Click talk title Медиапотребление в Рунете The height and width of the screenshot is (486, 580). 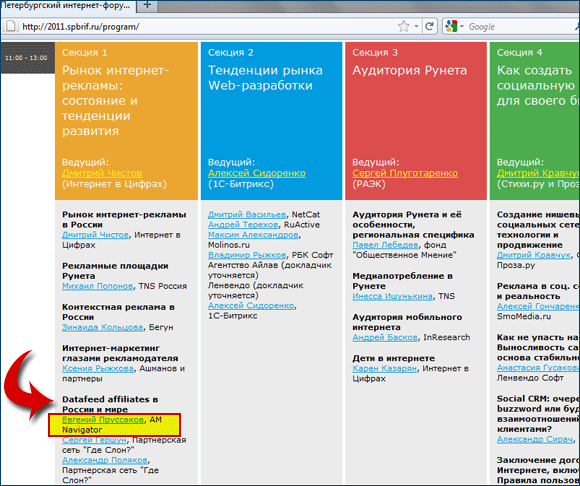[x=402, y=281]
